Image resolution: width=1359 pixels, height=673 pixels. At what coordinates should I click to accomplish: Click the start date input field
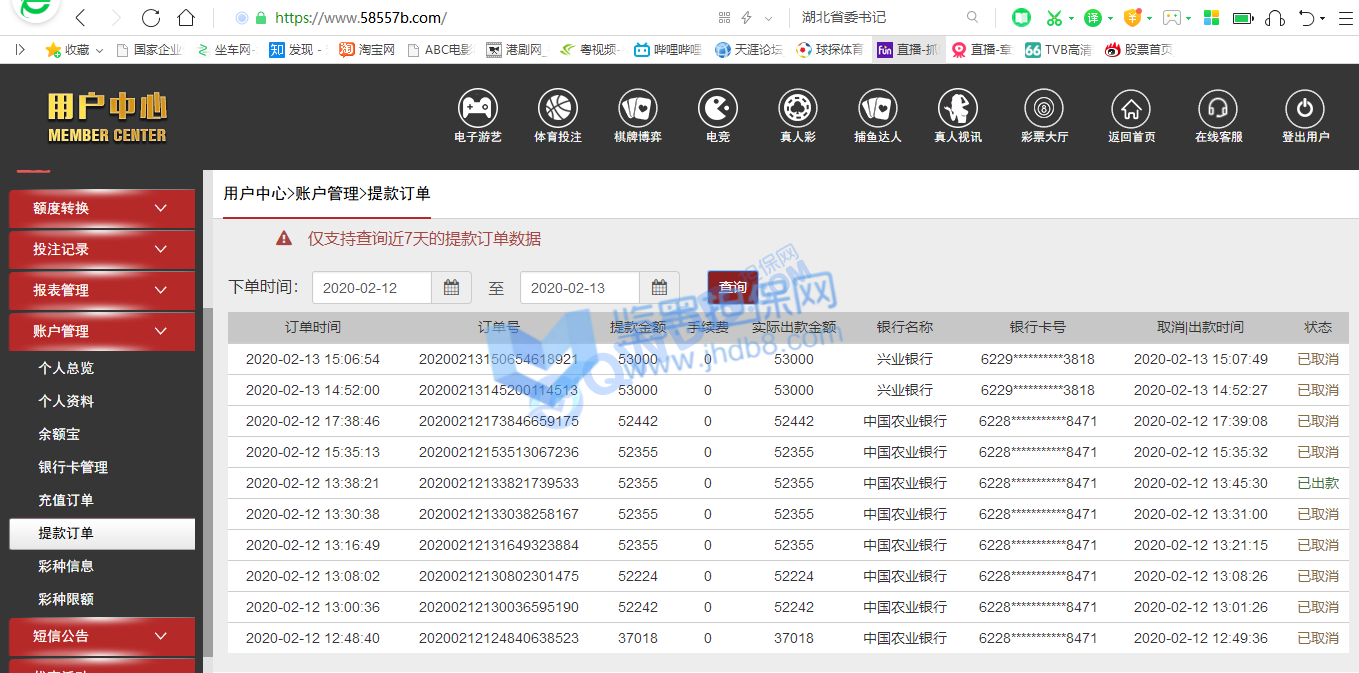coord(371,288)
